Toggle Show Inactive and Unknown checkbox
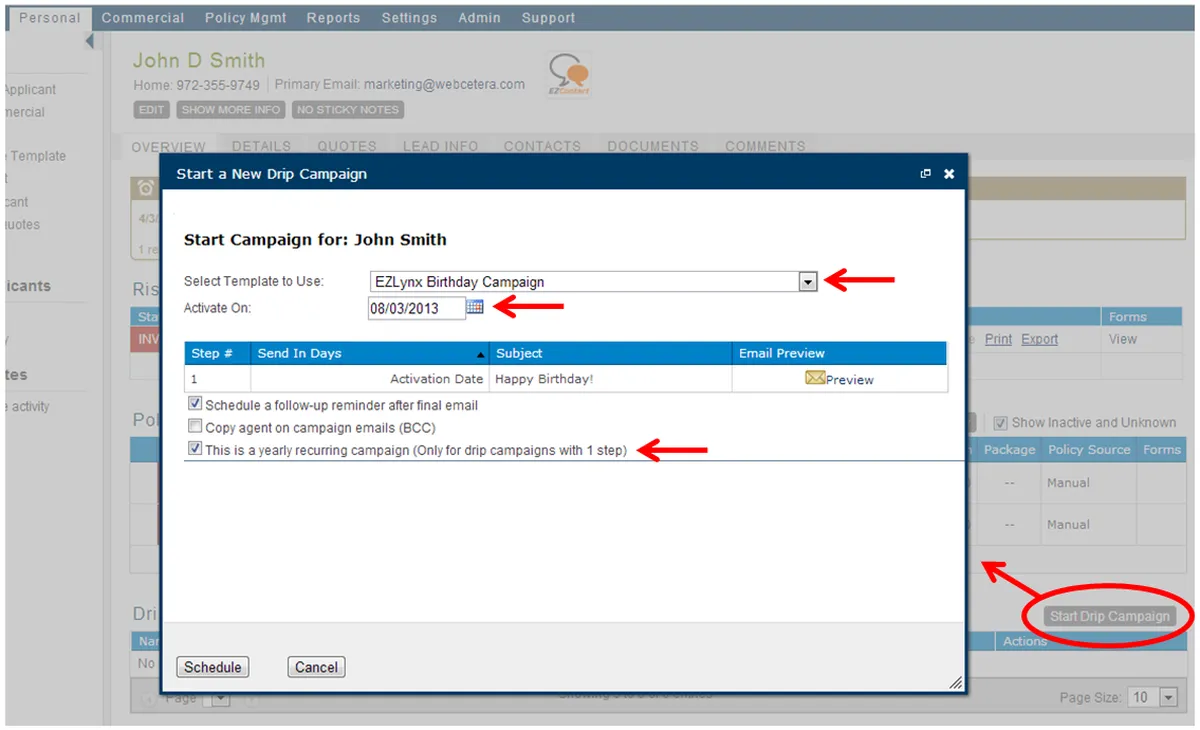 click(x=1001, y=423)
